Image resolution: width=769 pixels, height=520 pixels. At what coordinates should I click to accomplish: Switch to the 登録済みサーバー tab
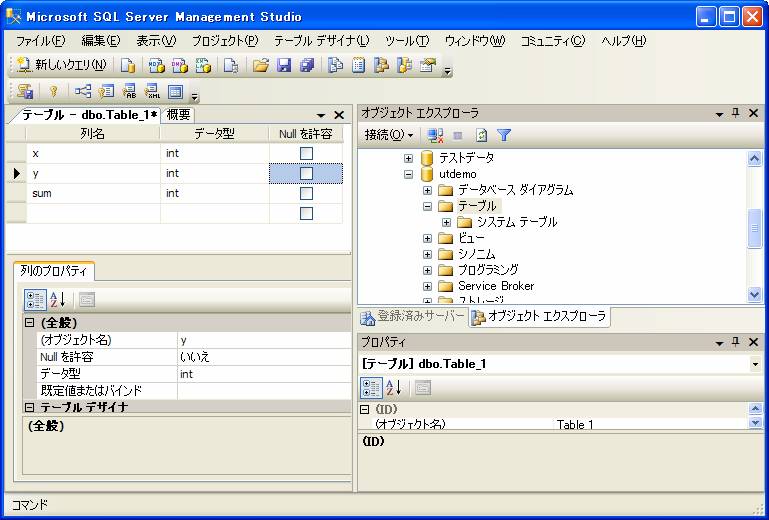point(413,317)
